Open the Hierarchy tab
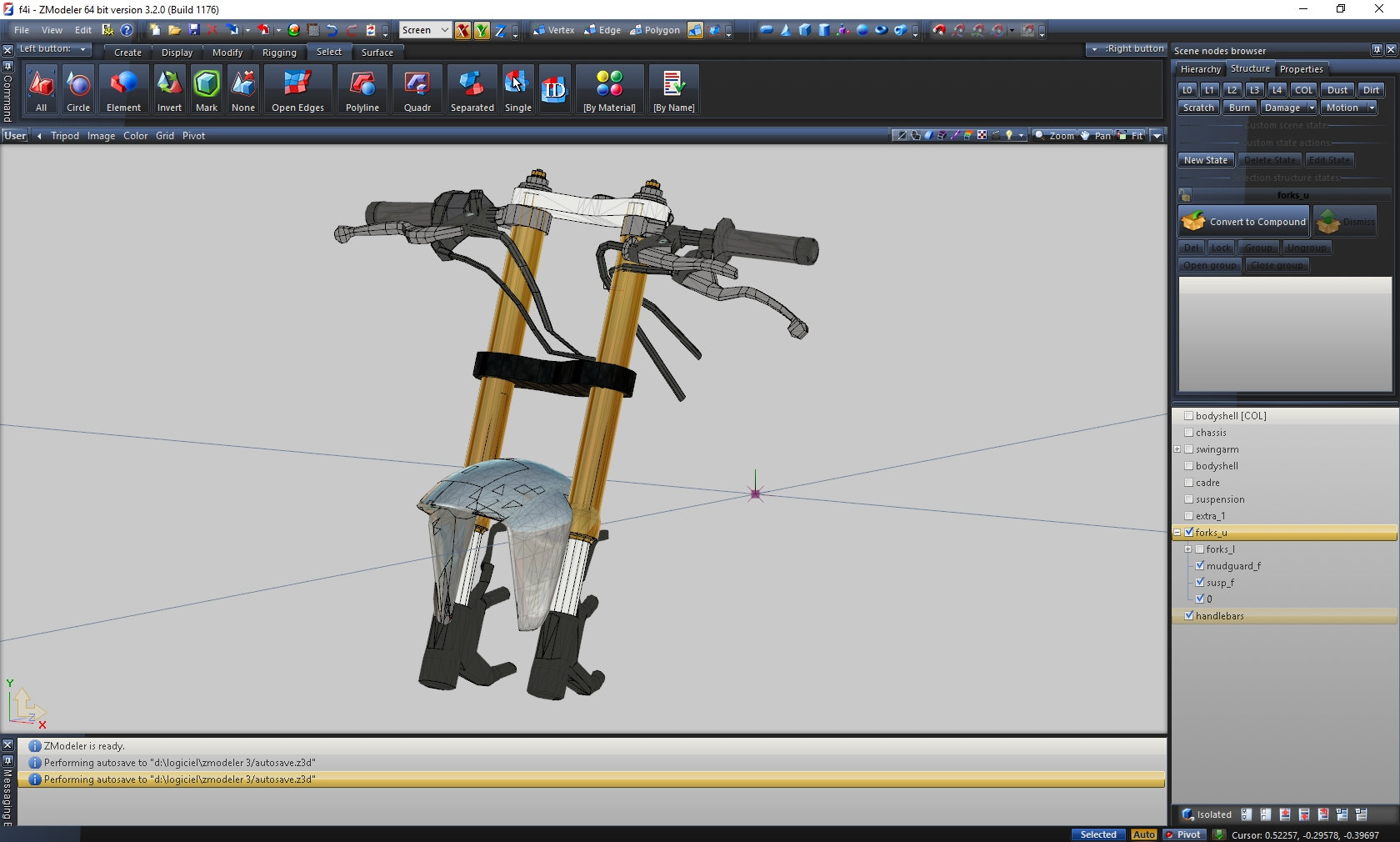Screen dimensions: 1400x842 pyautogui.click(x=1200, y=69)
